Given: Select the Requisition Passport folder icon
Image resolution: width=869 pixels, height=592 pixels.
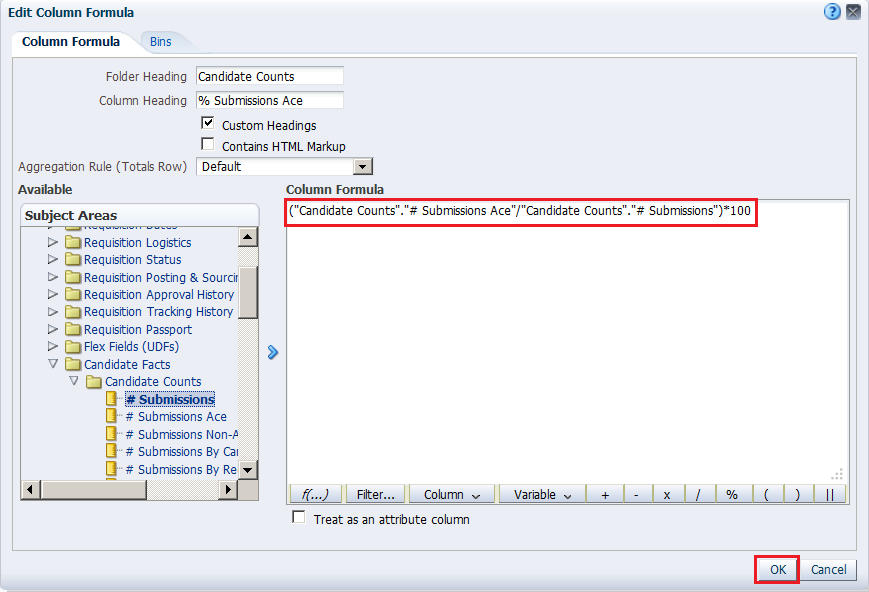Looking at the screenshot, I should coord(73,329).
